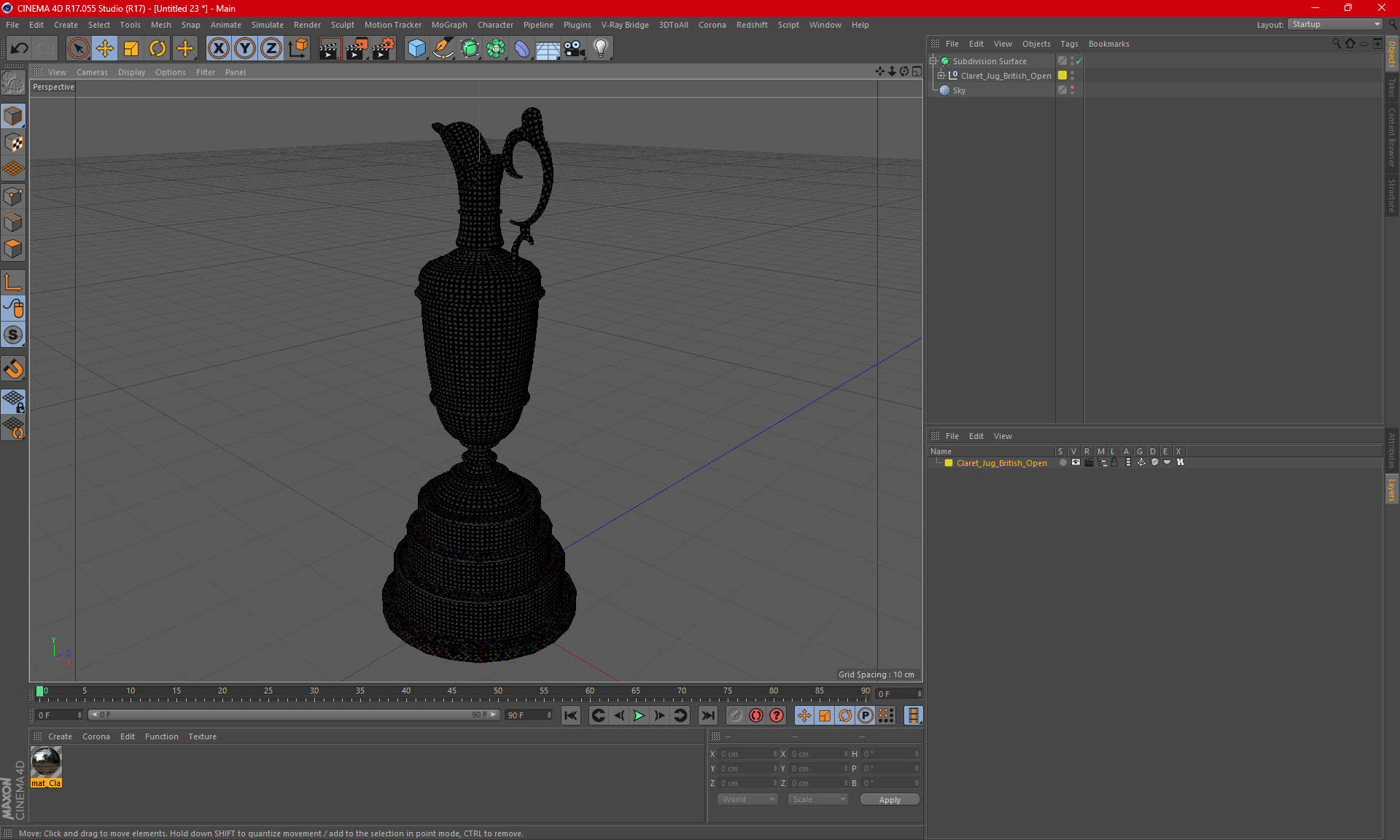Open Objects manager Tags menu

(1069, 44)
